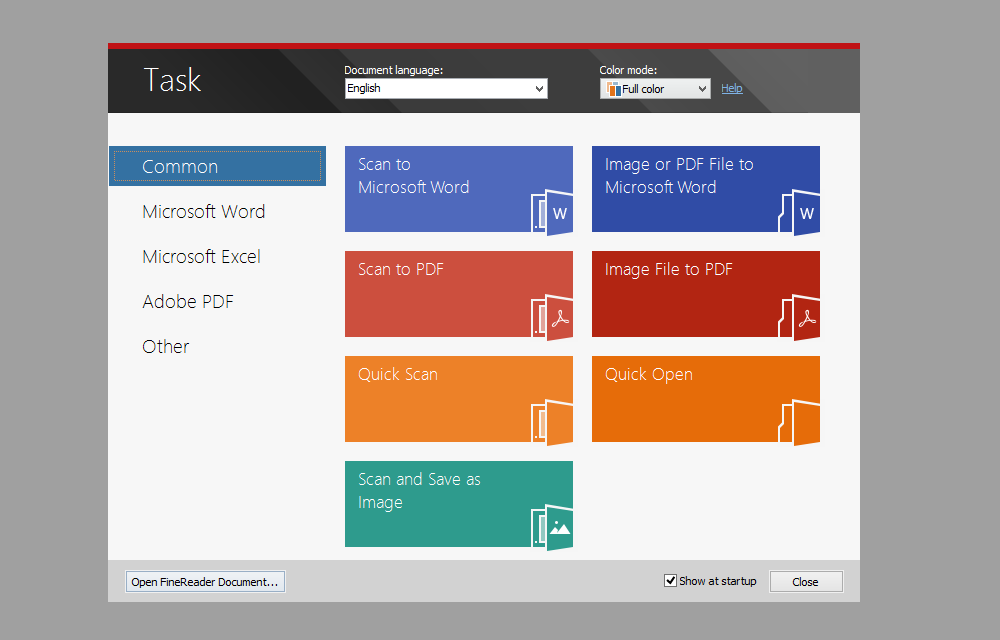Start Scan and Save as Image task

coord(459,504)
